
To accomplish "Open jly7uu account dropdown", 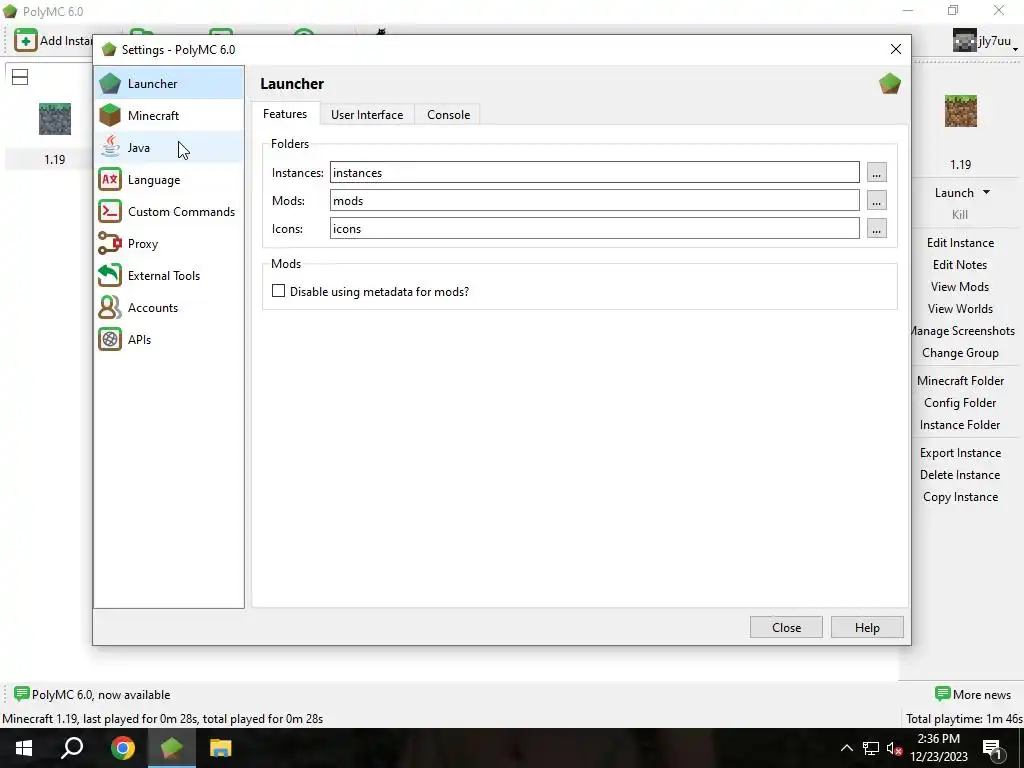I will (985, 41).
